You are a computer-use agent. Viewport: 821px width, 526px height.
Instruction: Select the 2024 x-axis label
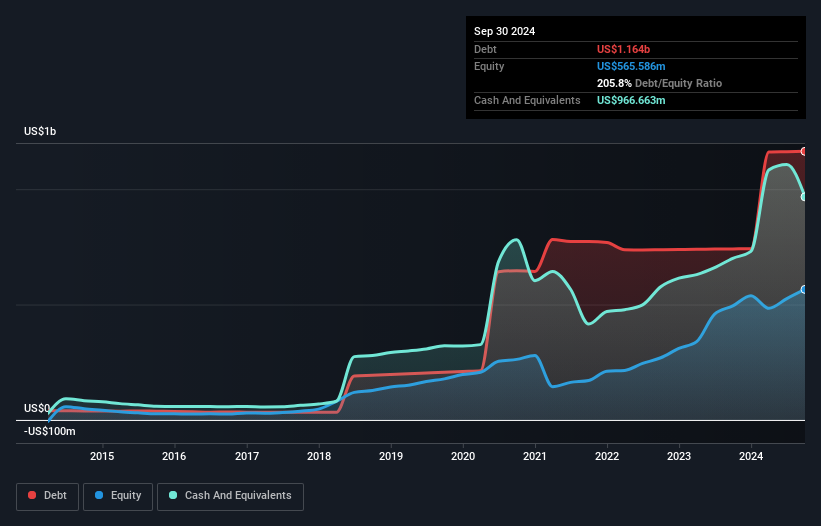coord(751,456)
